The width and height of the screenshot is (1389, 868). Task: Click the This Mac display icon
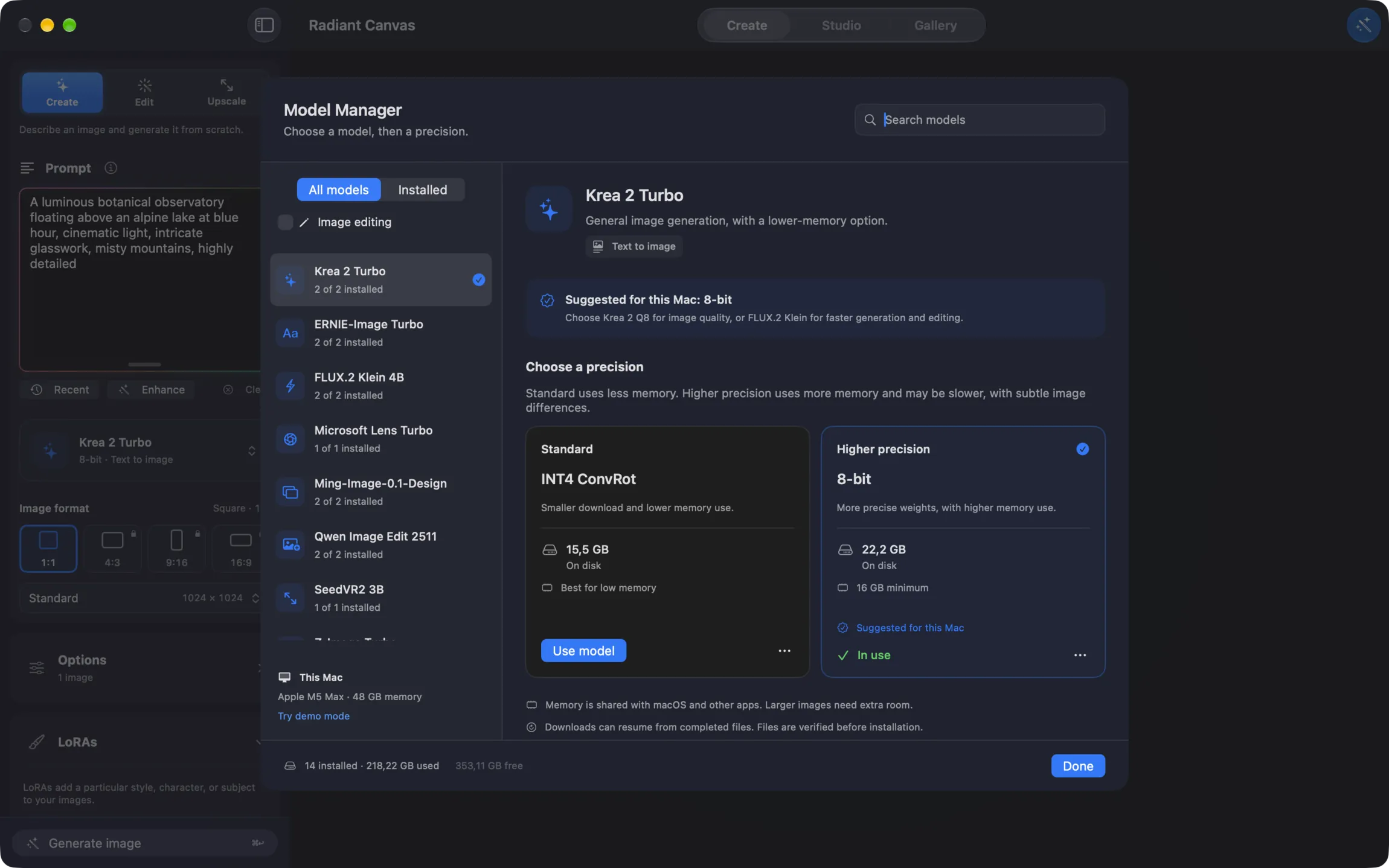pos(284,677)
